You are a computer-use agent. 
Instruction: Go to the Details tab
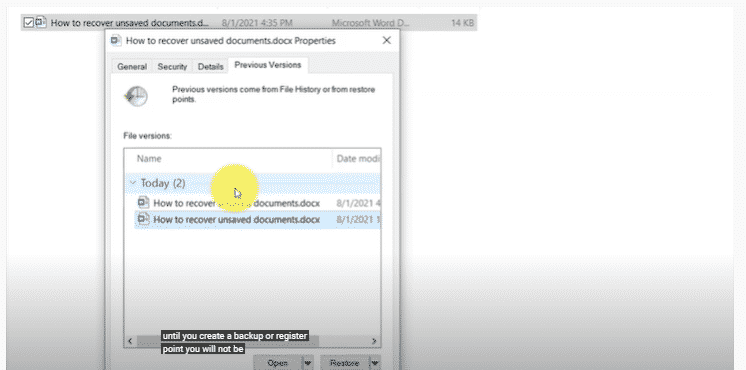211,67
